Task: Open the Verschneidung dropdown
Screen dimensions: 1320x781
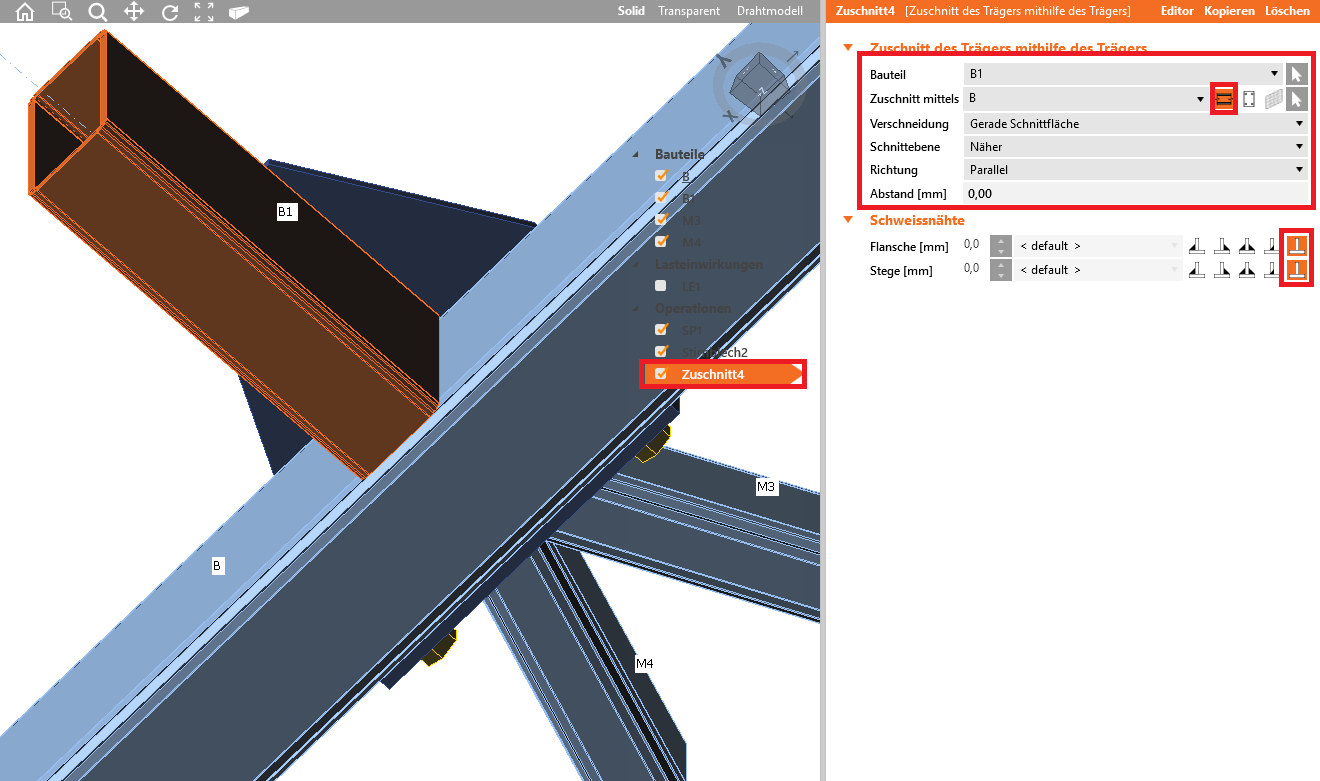Action: (1135, 124)
